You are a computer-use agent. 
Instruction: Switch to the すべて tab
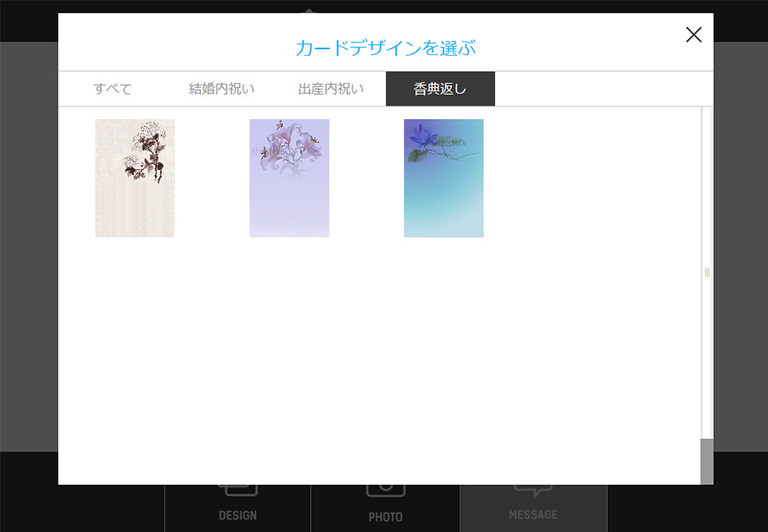point(113,89)
